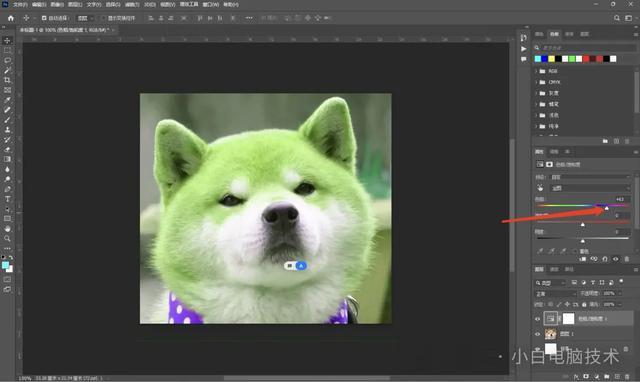Create new swatch group folder icon
The width and height of the screenshot is (640, 382).
tap(605, 141)
